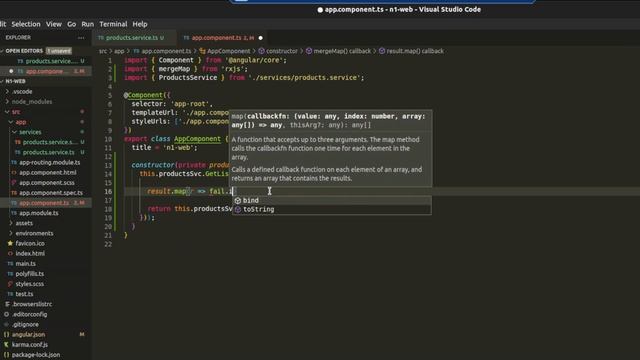Click the styles.scss file icon
The image size is (640, 360).
click(10, 284)
